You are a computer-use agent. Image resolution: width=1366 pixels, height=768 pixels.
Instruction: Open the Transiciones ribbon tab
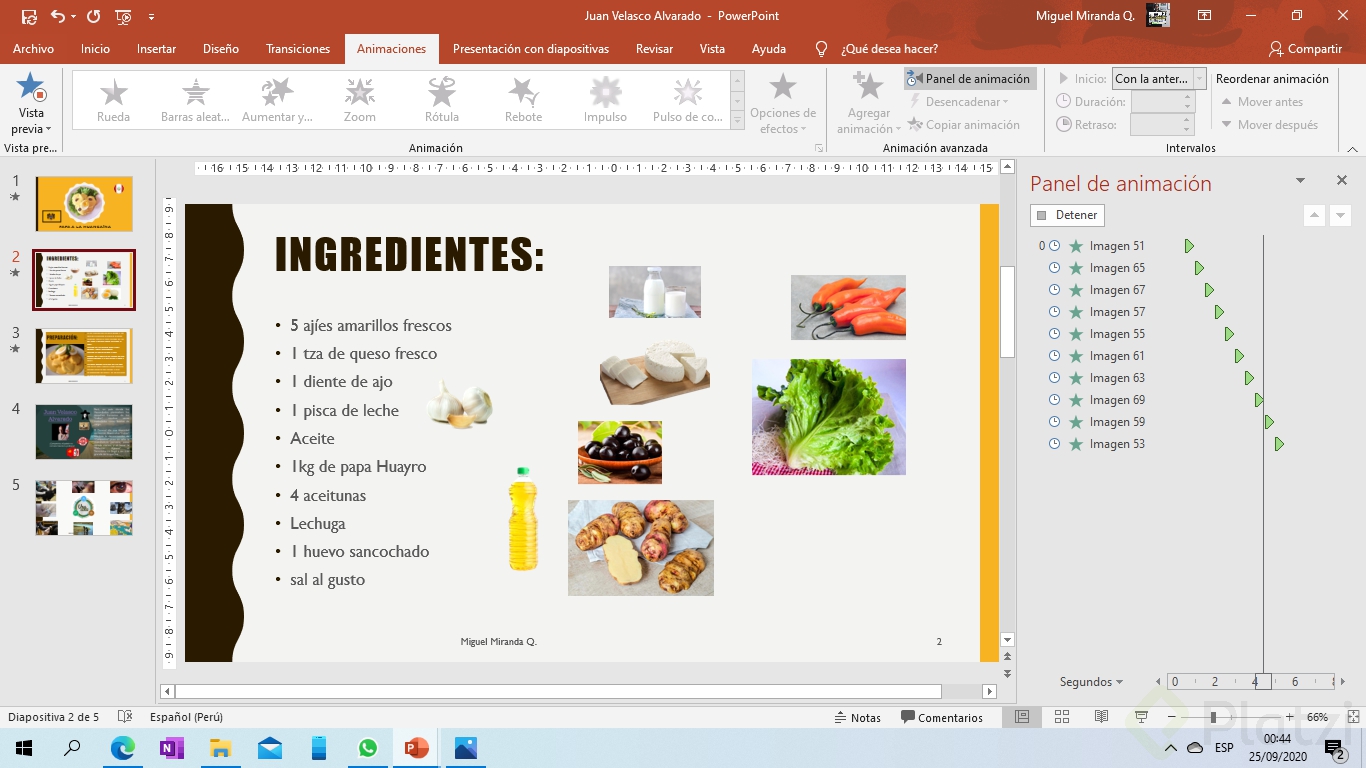coord(298,49)
